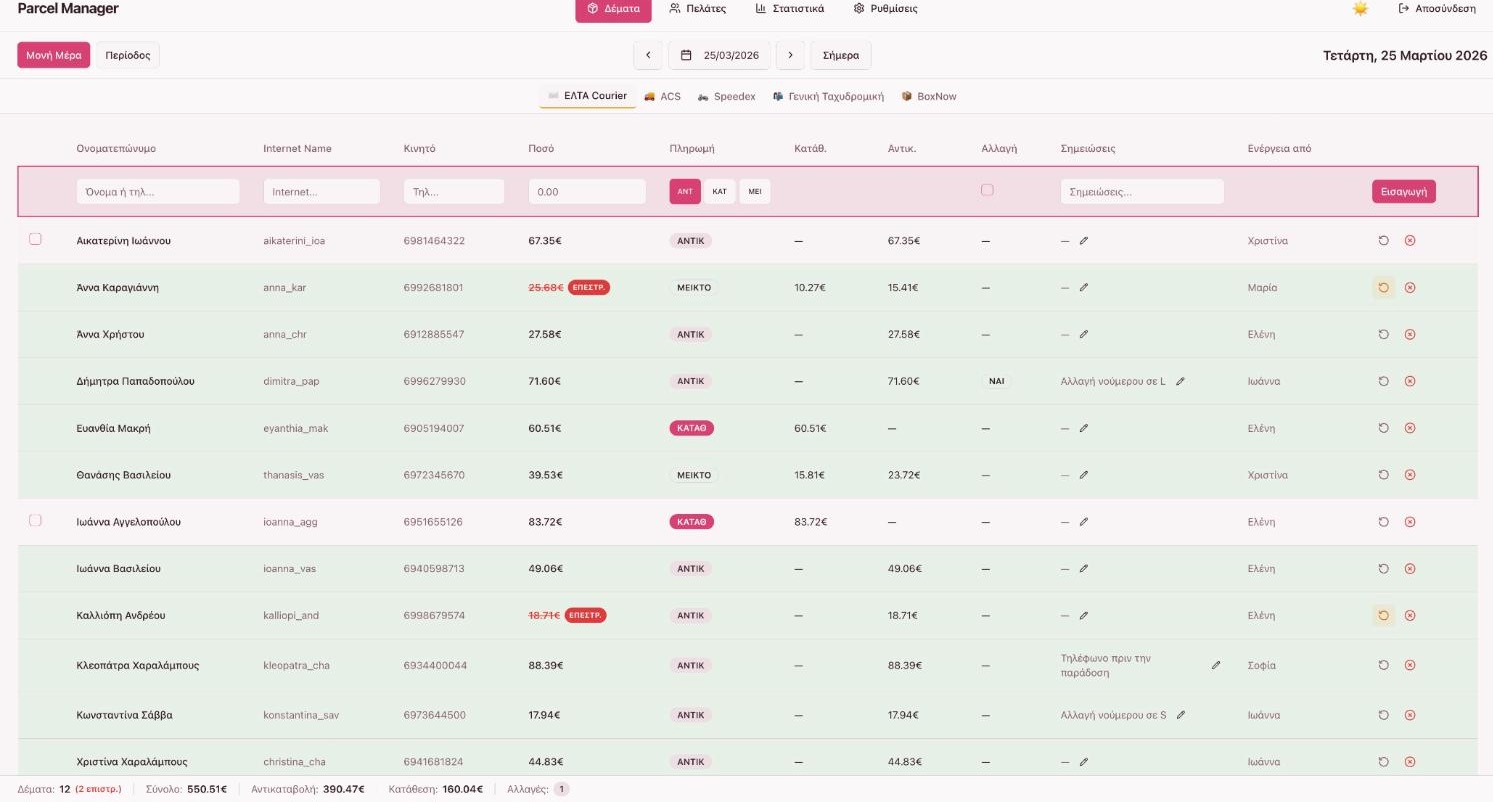Switch to Μονή Μέρα view
The image size is (1493, 802).
pyautogui.click(x=54, y=55)
